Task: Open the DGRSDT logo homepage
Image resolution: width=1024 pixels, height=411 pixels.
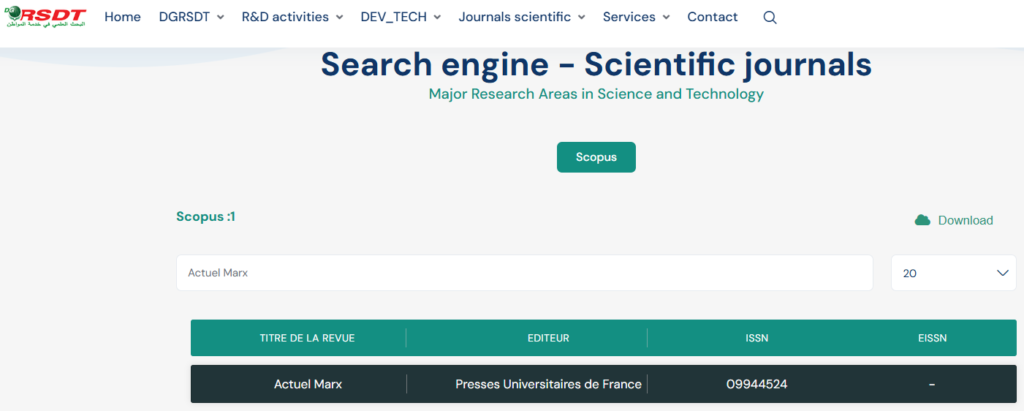Action: [44, 17]
